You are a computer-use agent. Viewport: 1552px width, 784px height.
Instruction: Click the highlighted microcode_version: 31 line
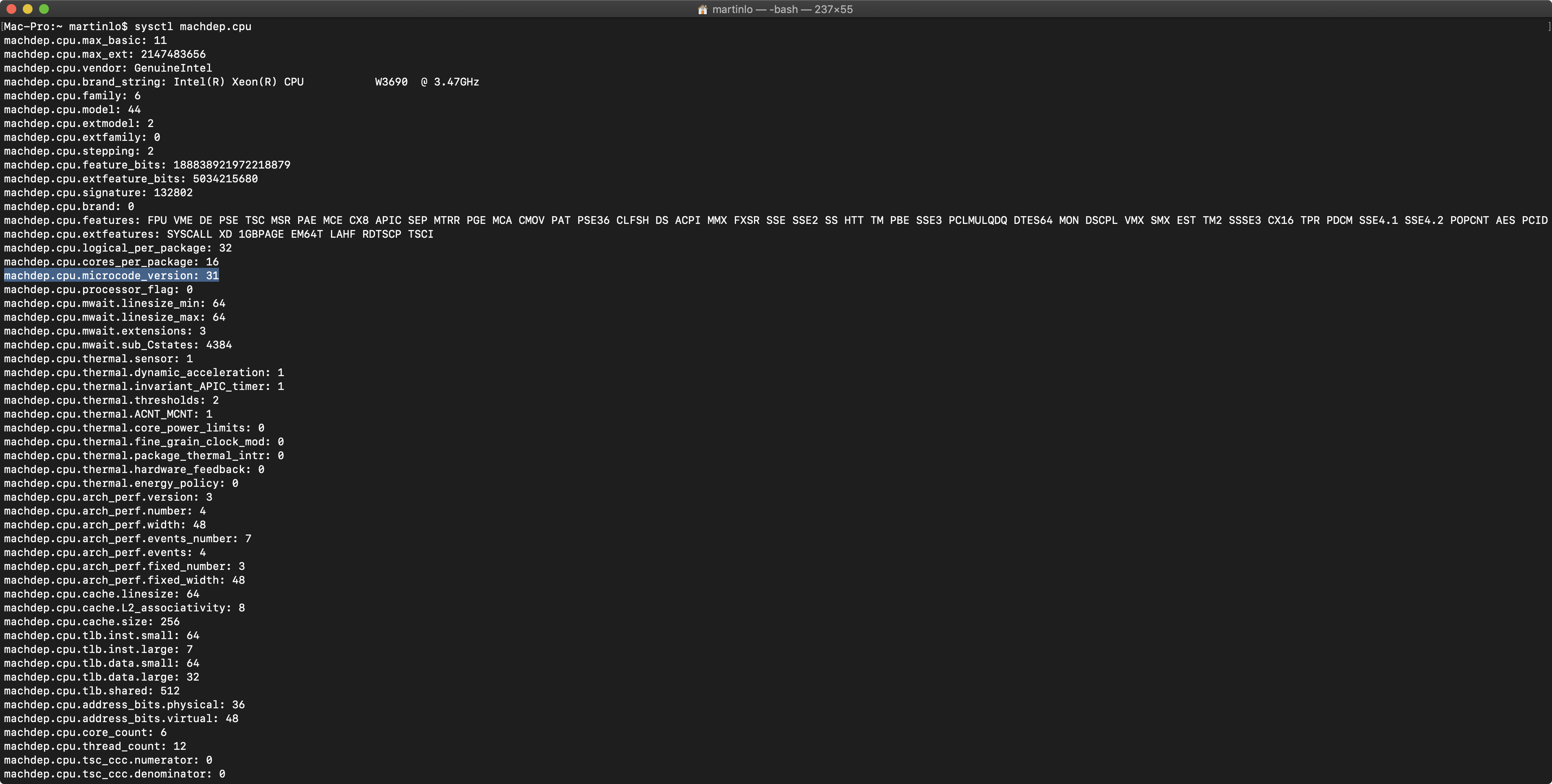pyautogui.click(x=112, y=276)
